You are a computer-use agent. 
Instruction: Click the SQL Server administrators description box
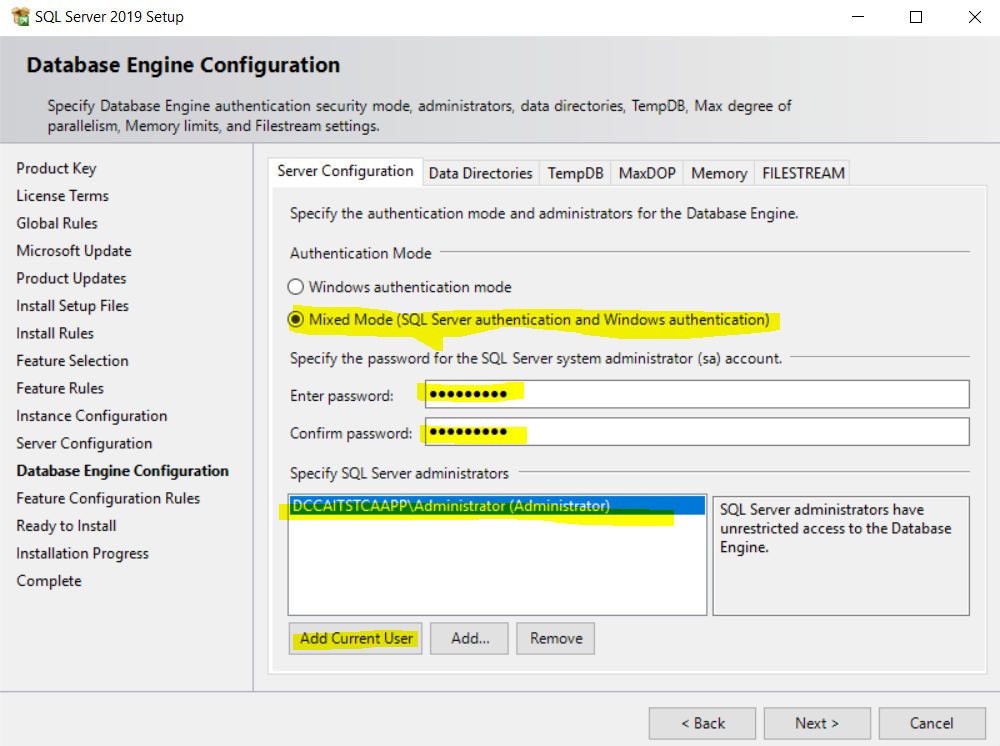tap(841, 555)
